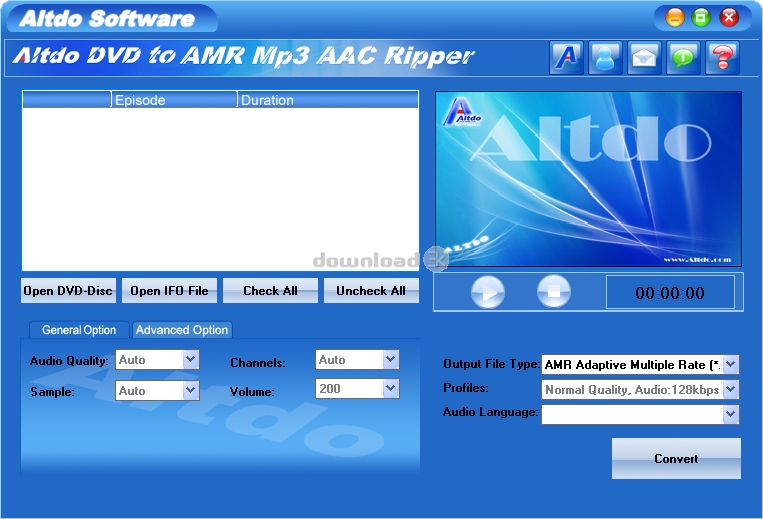The width and height of the screenshot is (763, 519).
Task: Click the blank first column header
Action: tap(67, 100)
